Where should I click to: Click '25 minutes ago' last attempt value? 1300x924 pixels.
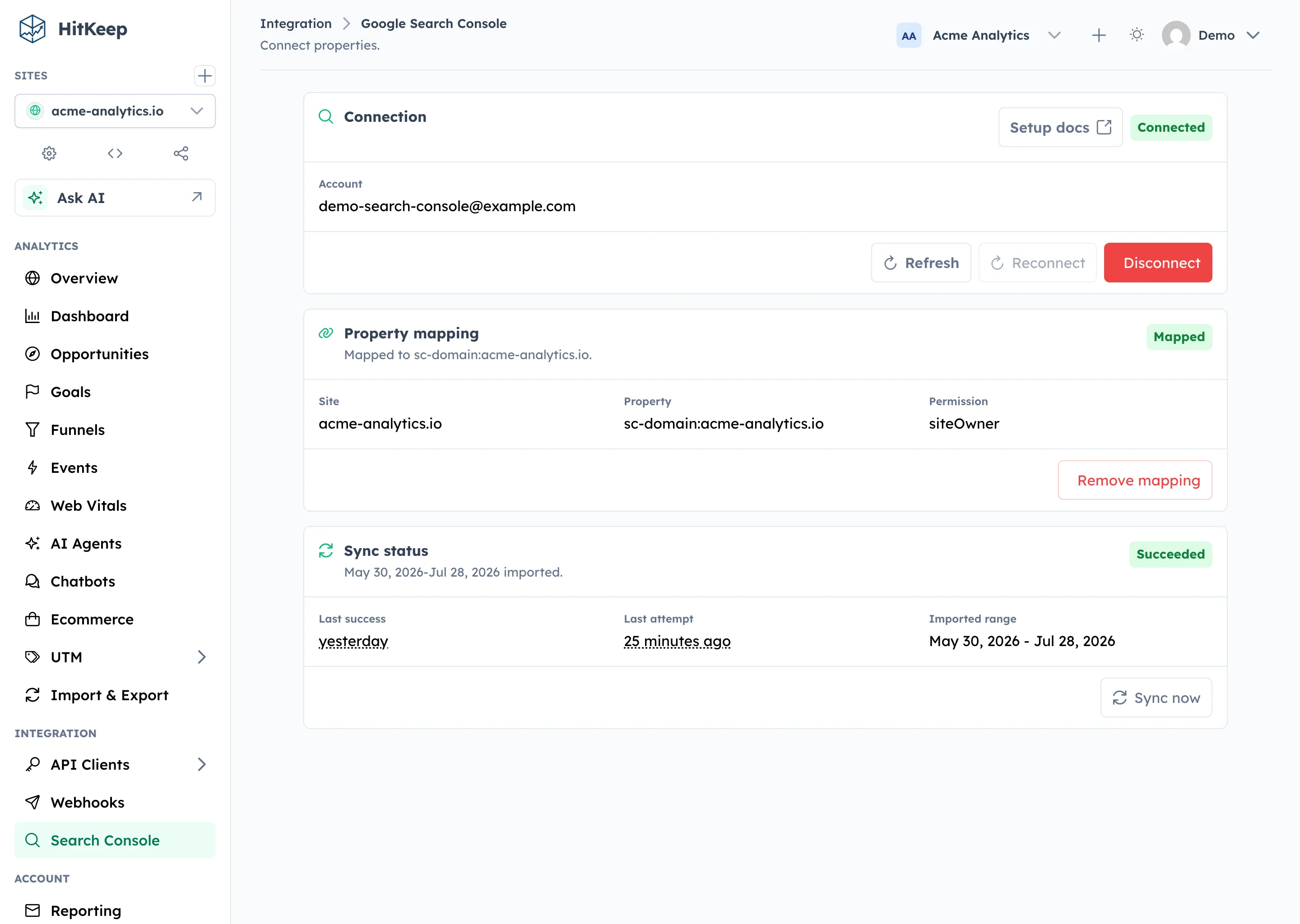tap(677, 641)
